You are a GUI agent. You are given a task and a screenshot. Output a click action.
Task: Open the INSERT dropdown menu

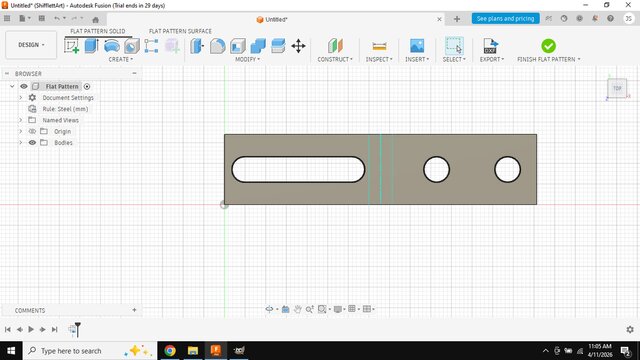417,59
